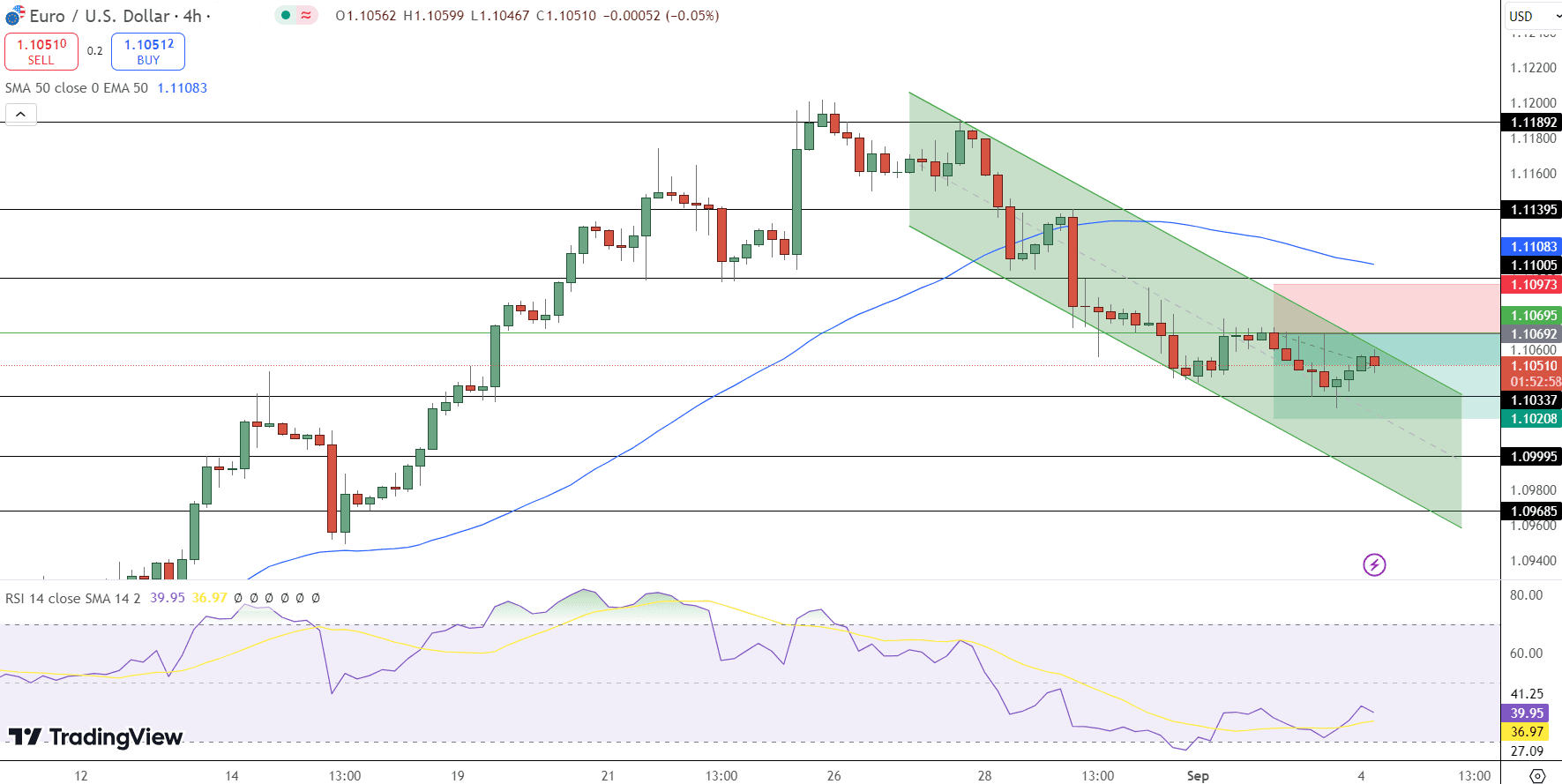
Task: Click the SMA 50 close 0 EMA 50 legend
Action: click(x=77, y=88)
